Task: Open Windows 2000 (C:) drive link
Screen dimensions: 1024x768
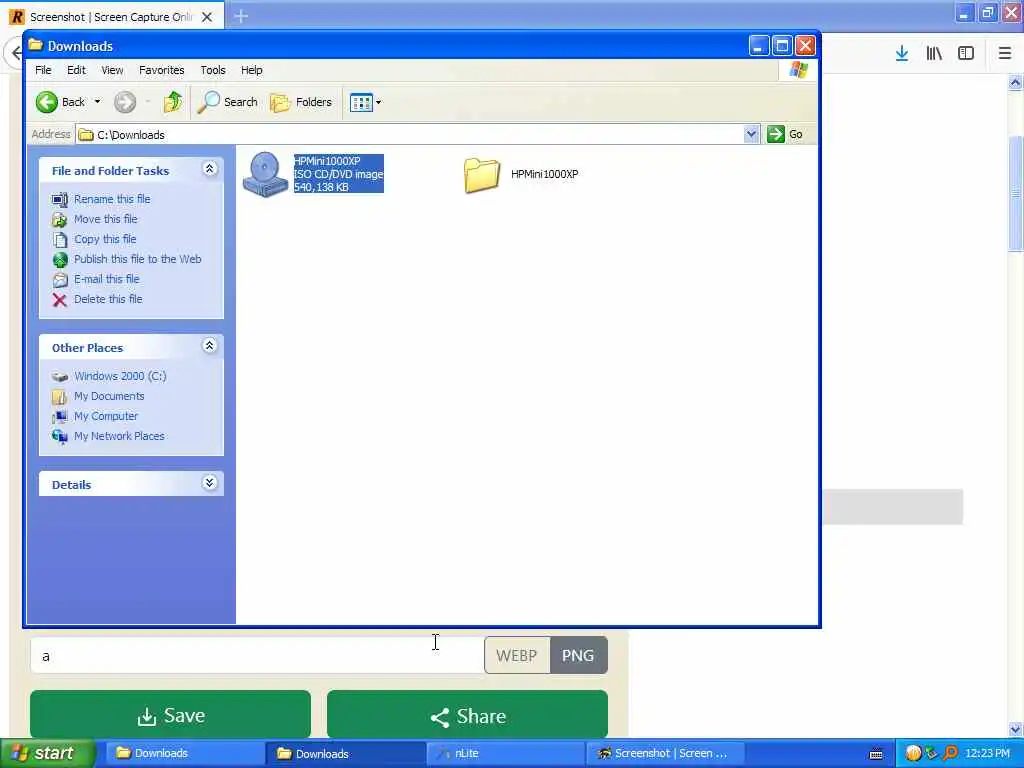Action: [x=120, y=376]
